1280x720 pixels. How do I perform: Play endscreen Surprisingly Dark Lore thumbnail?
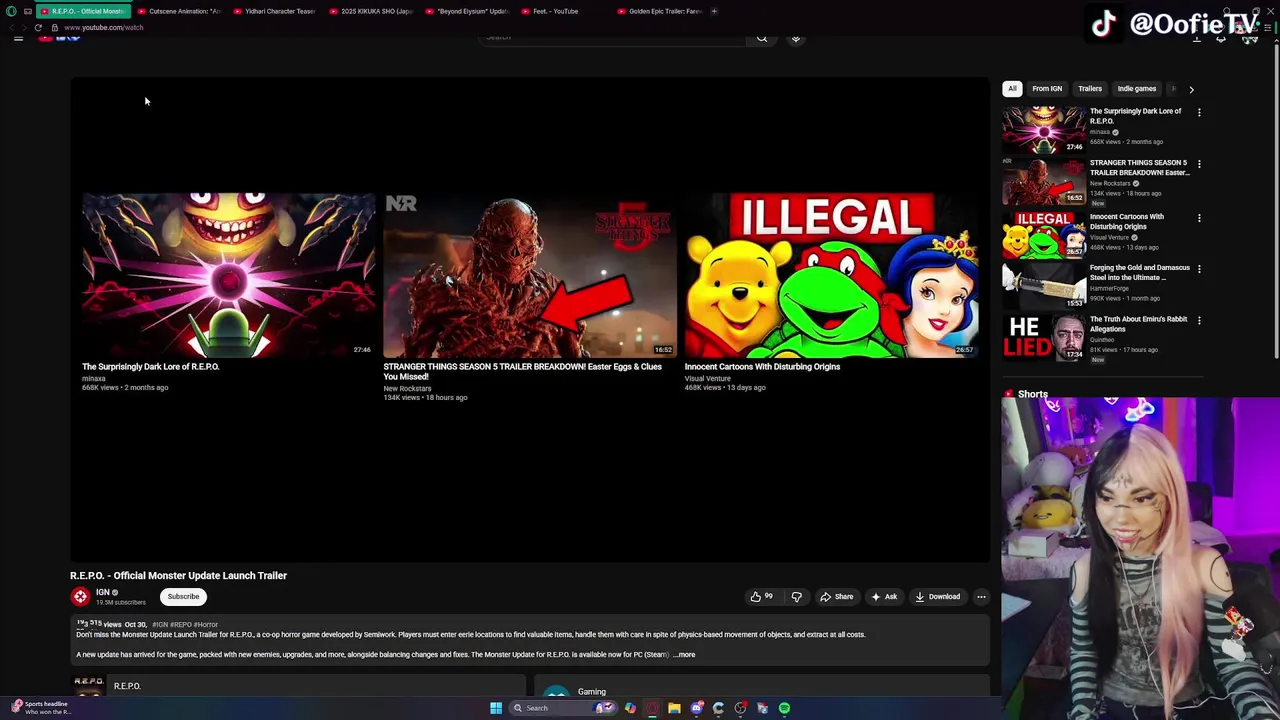[229, 275]
